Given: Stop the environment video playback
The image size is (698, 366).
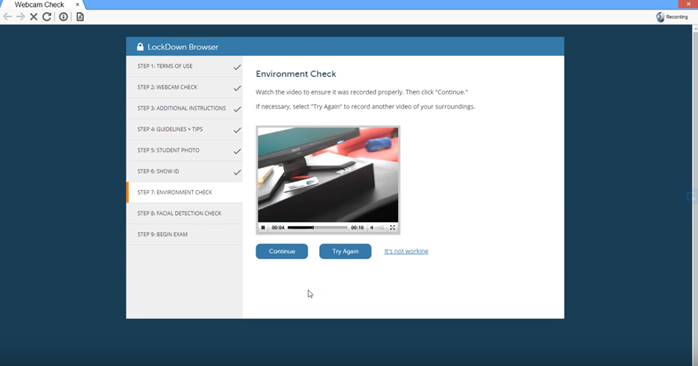Looking at the screenshot, I should click(263, 228).
